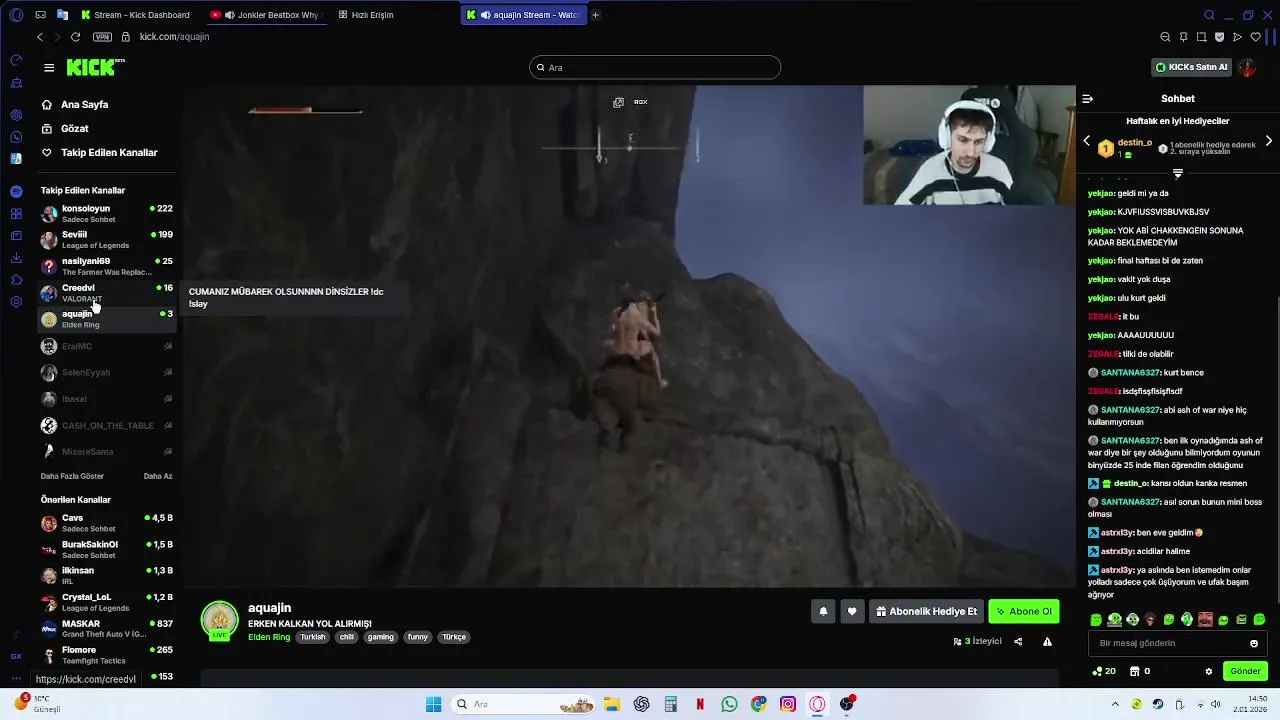This screenshot has height=720, width=1280.
Task: Click the address bar URL kick.com/aquajin
Action: [174, 37]
